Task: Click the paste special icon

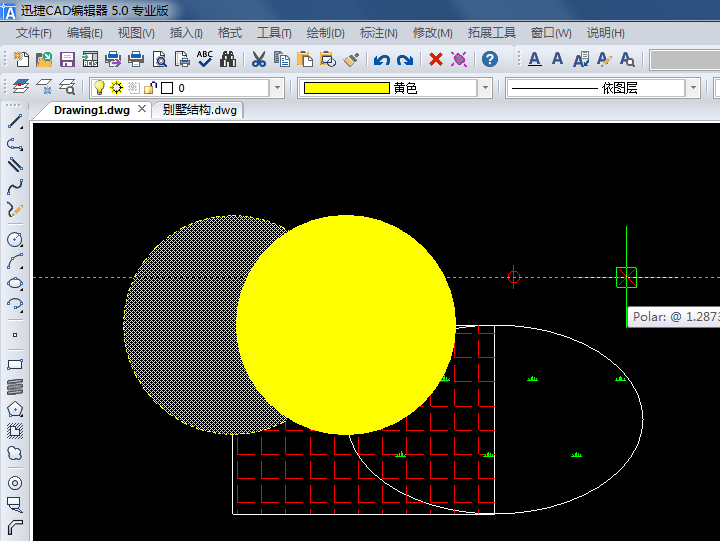Action: (x=328, y=59)
